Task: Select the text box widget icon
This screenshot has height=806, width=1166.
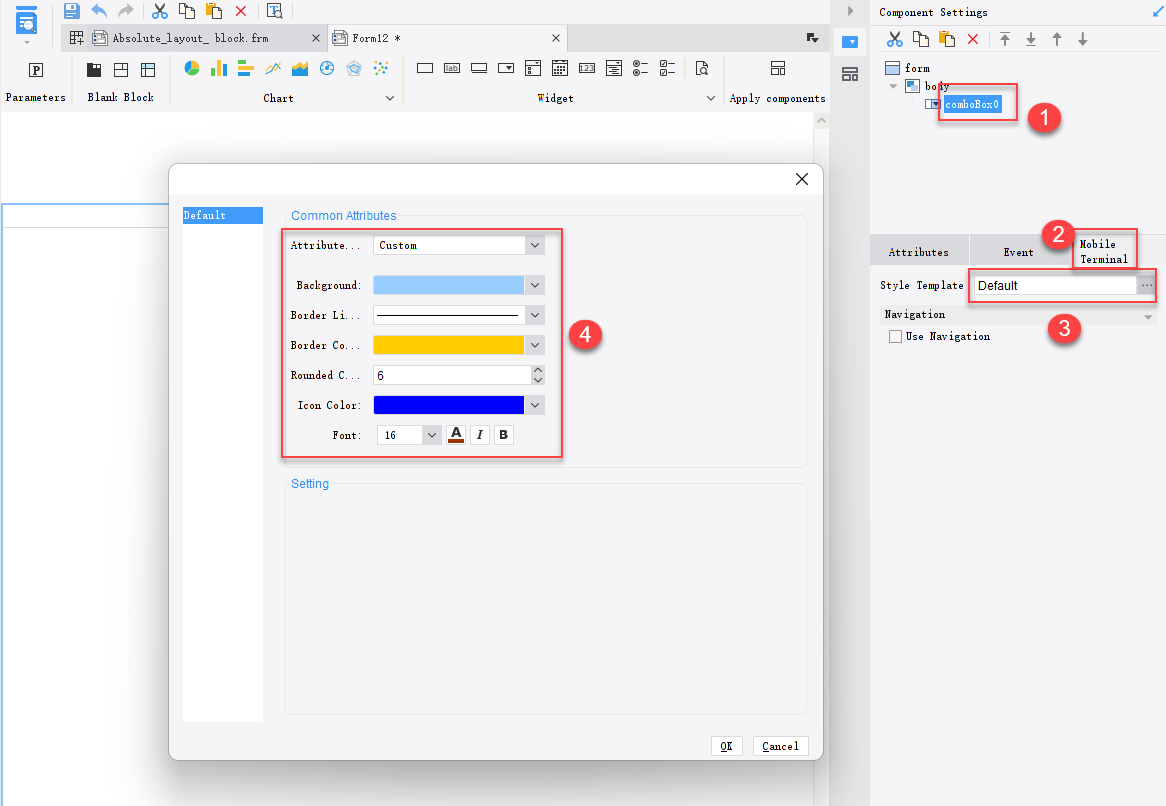Action: (425, 68)
